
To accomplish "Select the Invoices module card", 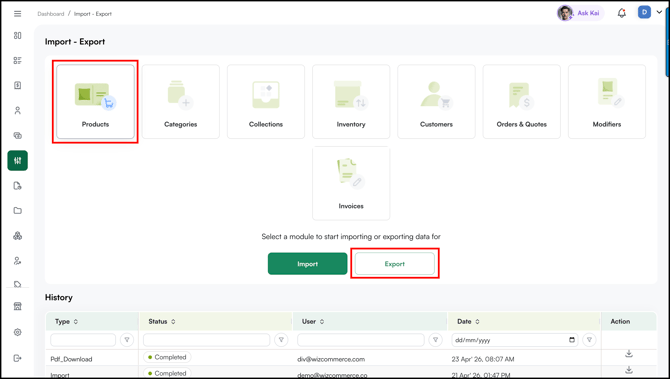I will coord(351,183).
